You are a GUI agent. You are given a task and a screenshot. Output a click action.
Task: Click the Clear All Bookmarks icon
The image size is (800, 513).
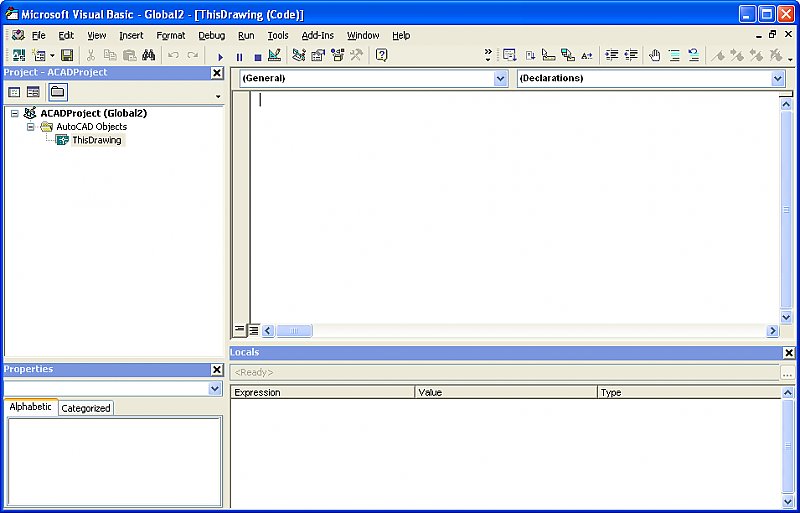coord(776,55)
